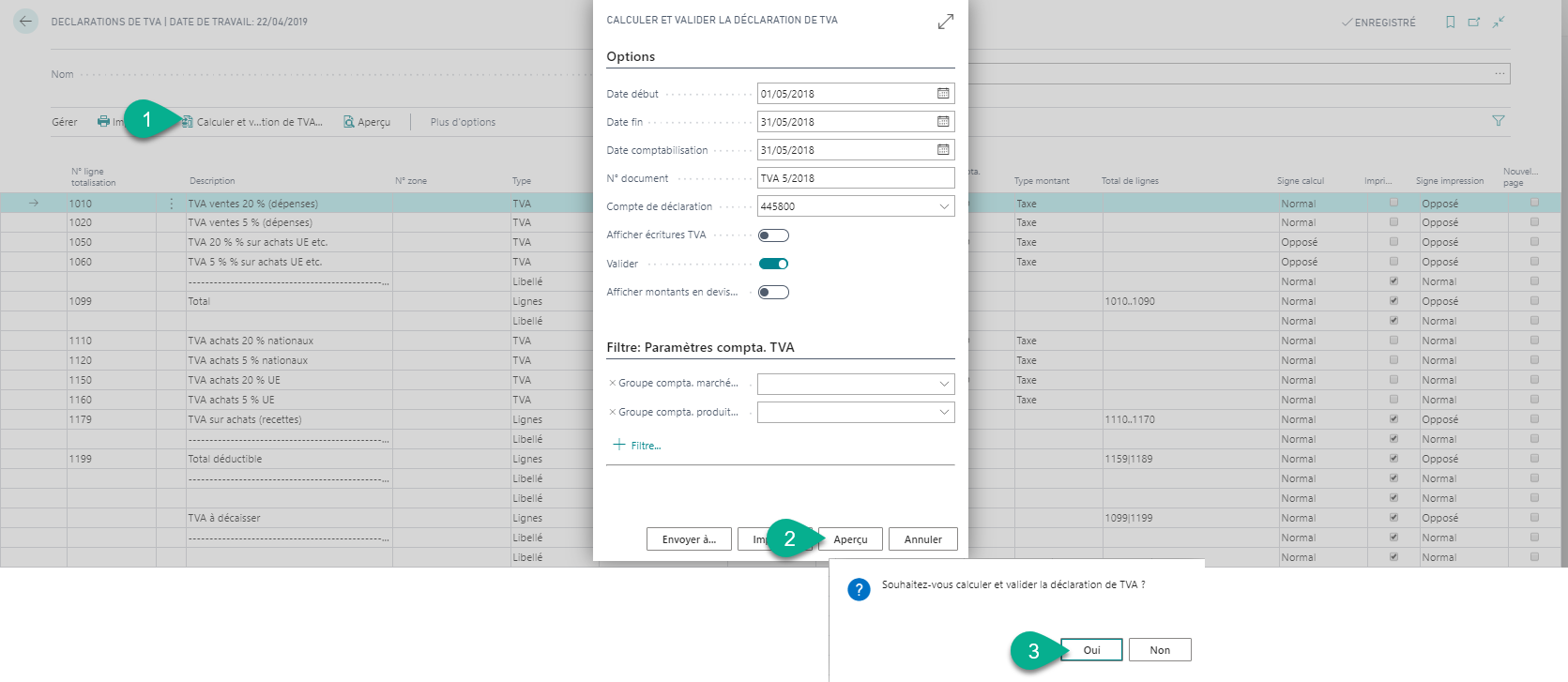Turn off the Valider toggle
The height and width of the screenshot is (682, 1568).
773,264
